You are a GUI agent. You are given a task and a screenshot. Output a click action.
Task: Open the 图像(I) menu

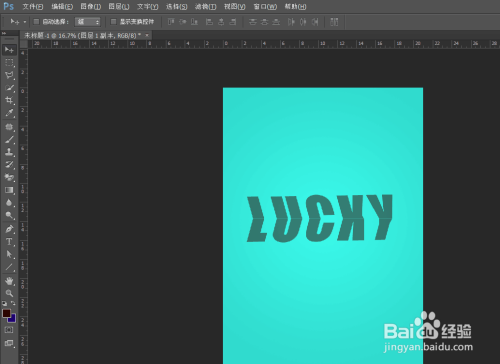click(91, 7)
